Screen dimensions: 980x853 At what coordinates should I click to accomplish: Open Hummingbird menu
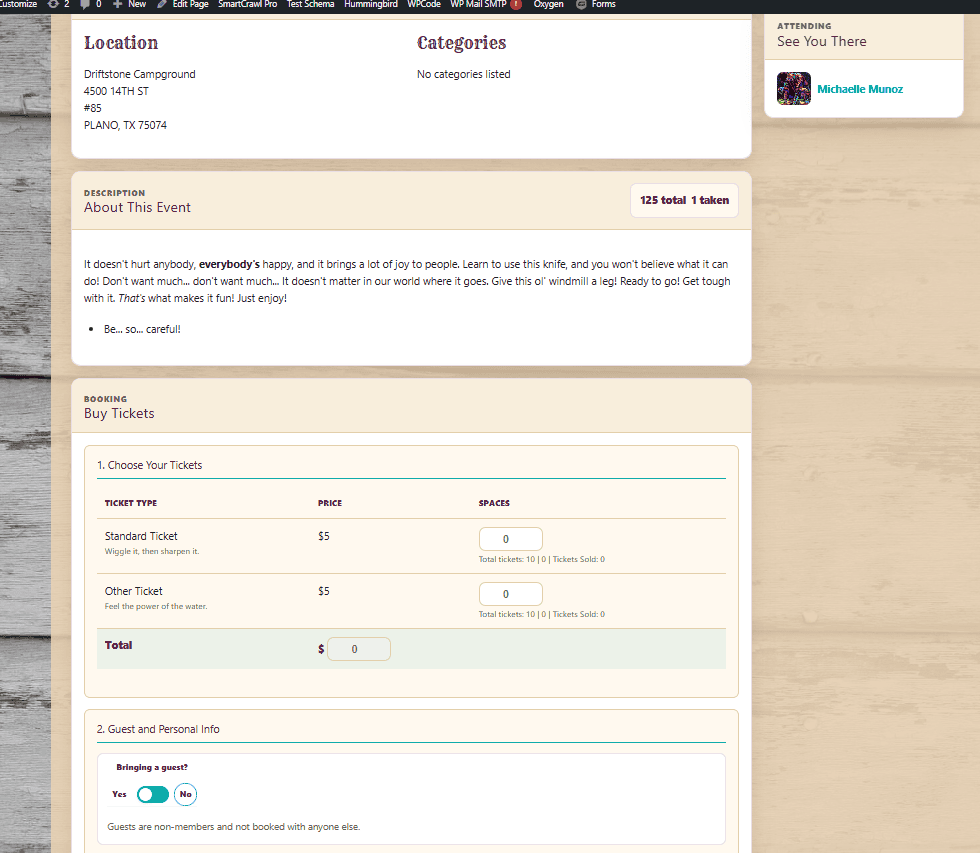(x=371, y=4)
